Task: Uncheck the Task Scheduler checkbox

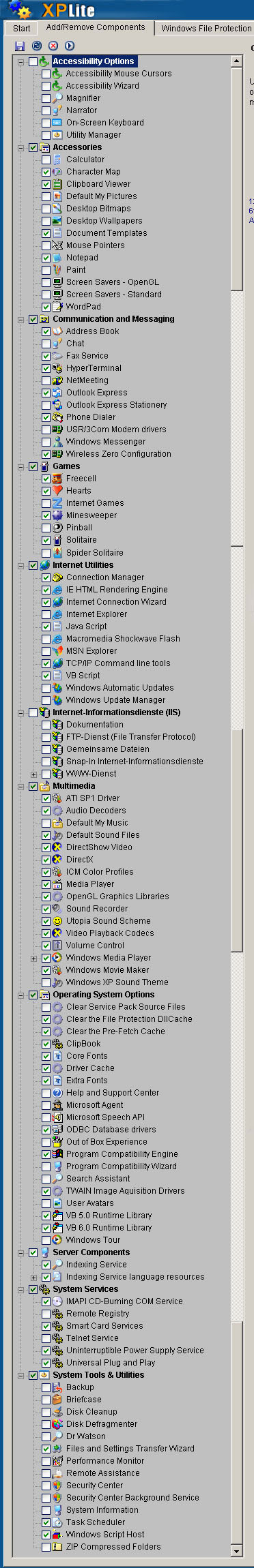Action: tap(46, 1522)
